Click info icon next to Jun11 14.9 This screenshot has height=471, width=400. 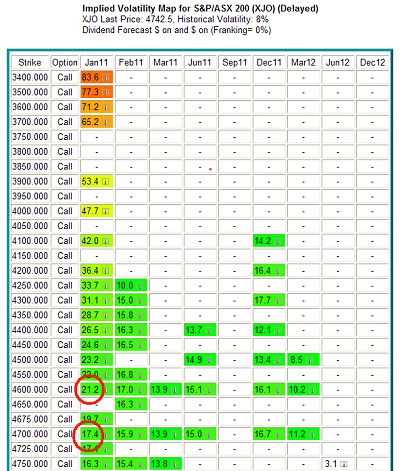point(209,360)
